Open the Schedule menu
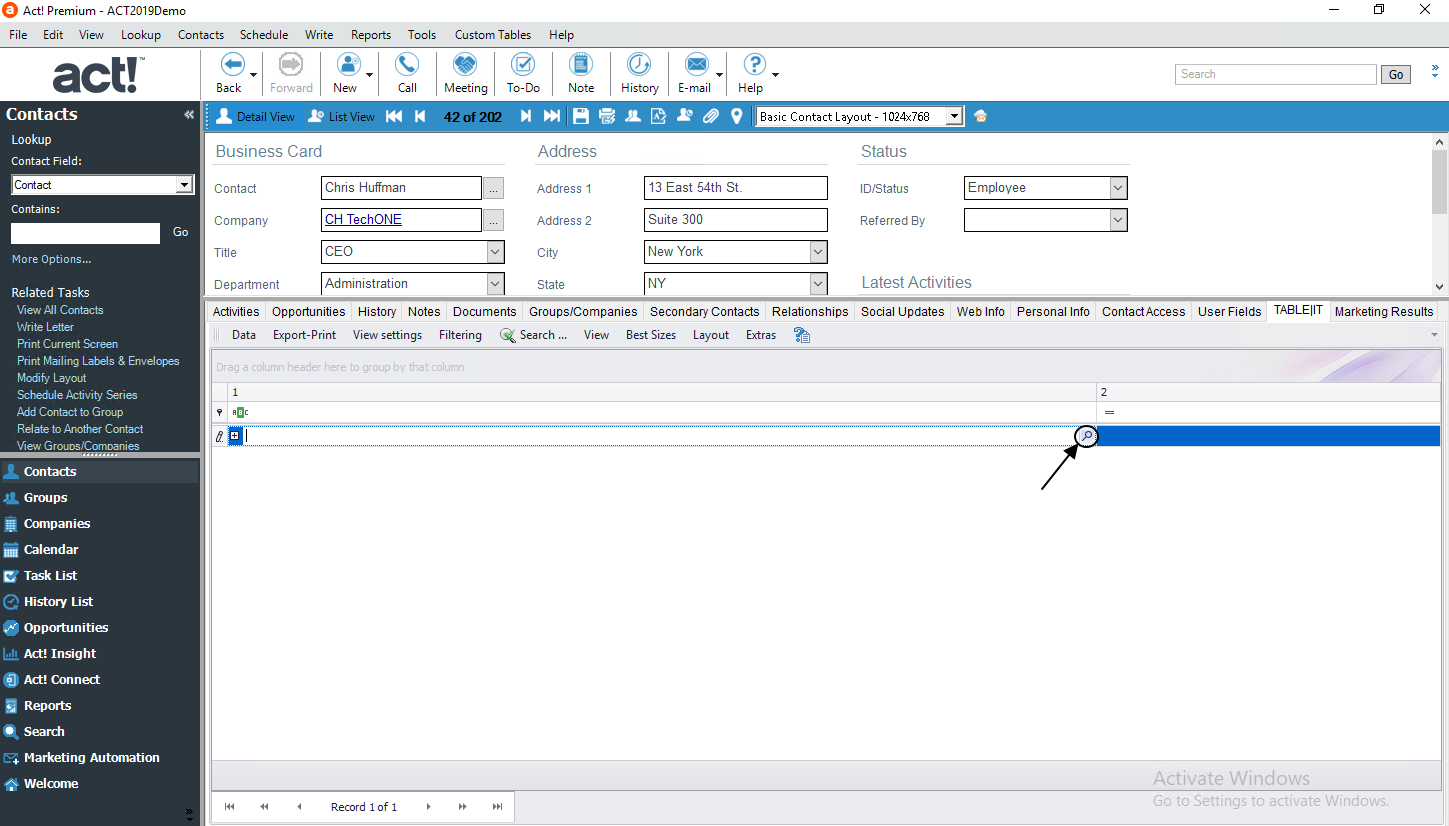 point(264,34)
